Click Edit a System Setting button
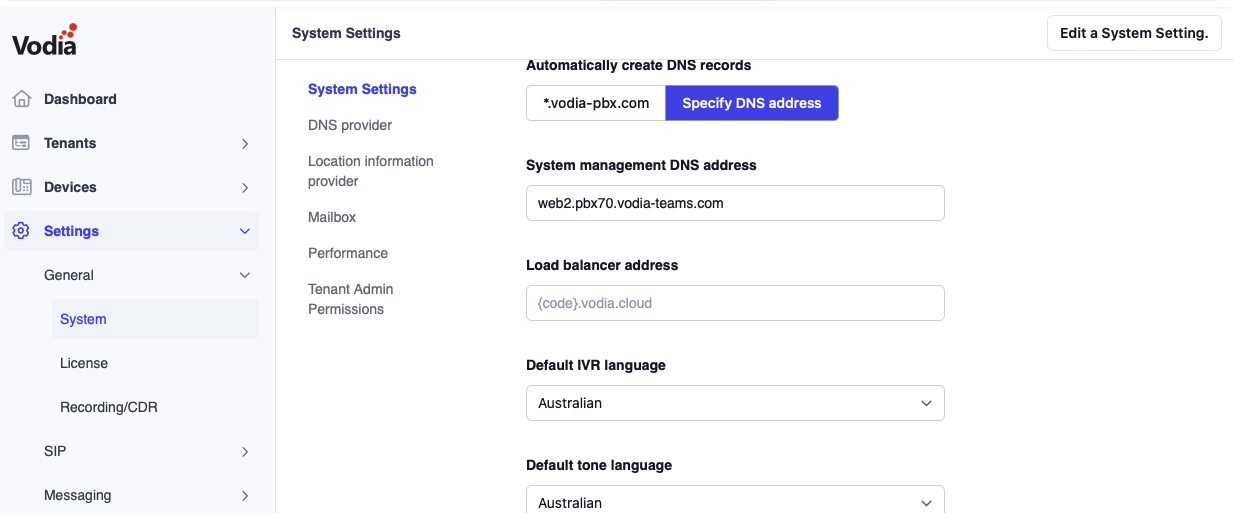 tap(1133, 33)
